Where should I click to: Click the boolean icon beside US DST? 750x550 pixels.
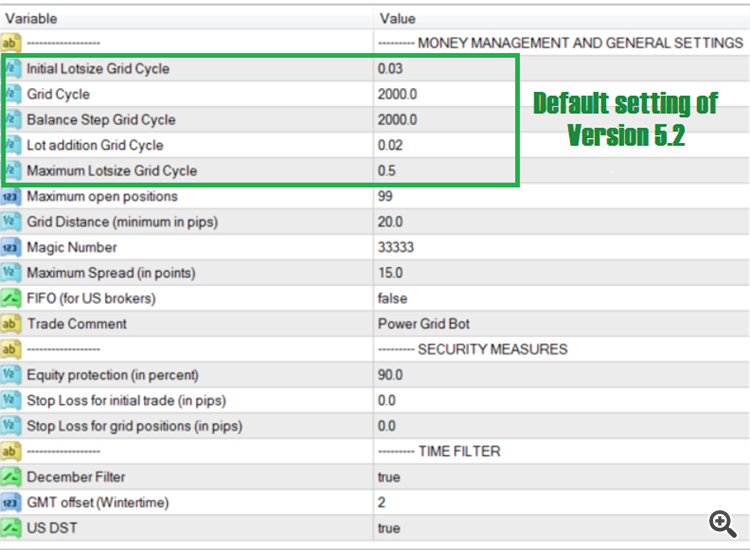11,528
